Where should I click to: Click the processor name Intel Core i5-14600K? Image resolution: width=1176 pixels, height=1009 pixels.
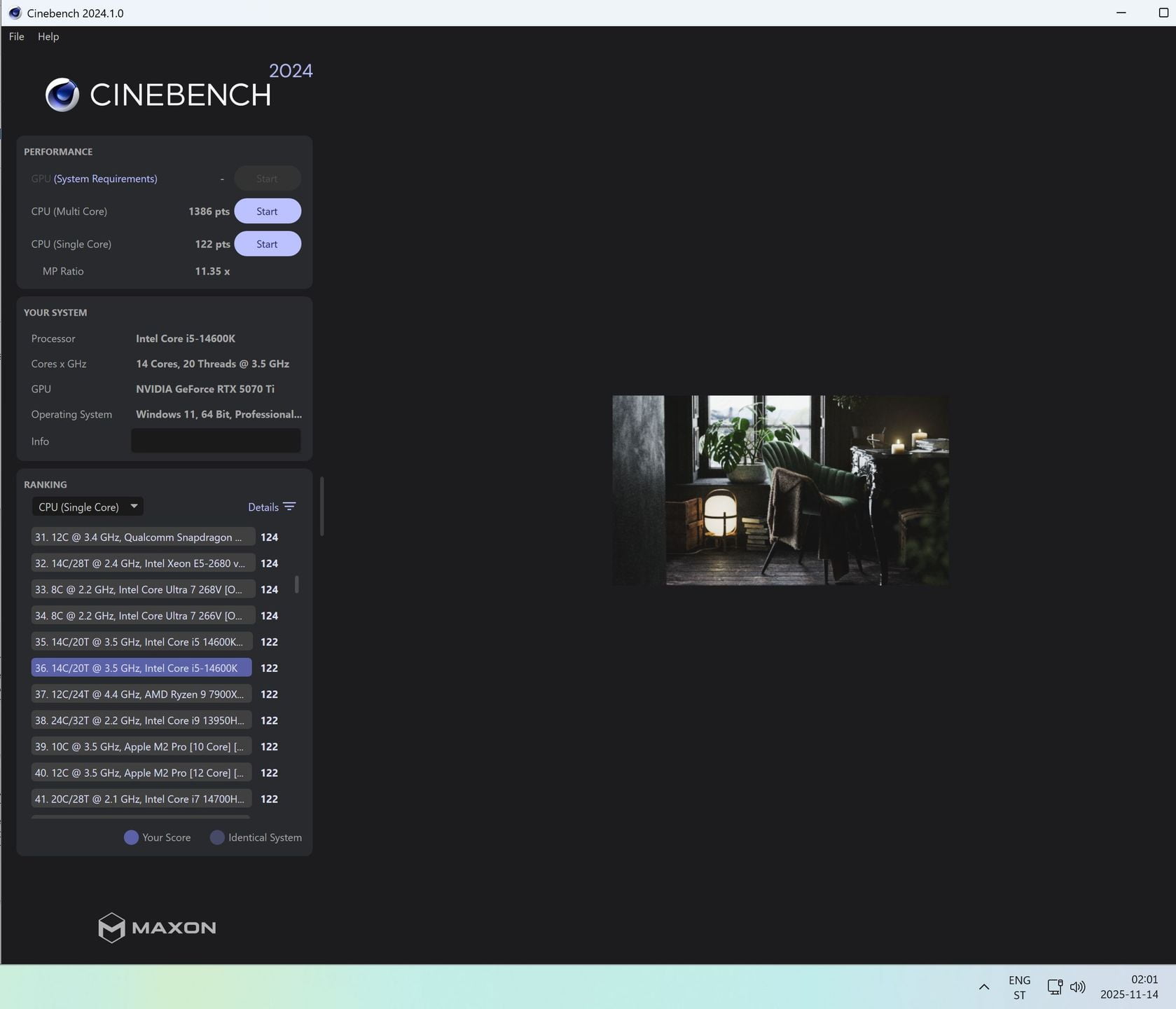[186, 338]
